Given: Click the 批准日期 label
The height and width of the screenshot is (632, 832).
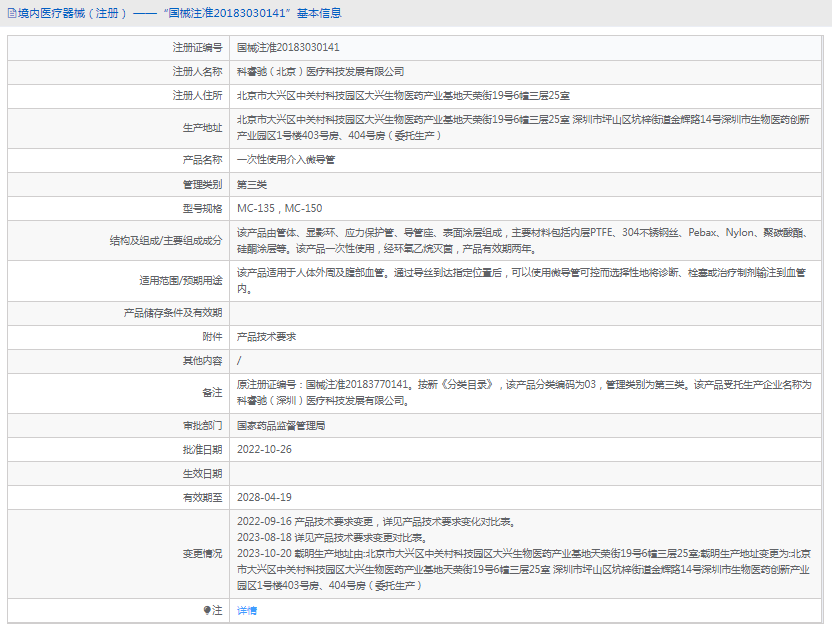Looking at the screenshot, I should [x=203, y=450].
